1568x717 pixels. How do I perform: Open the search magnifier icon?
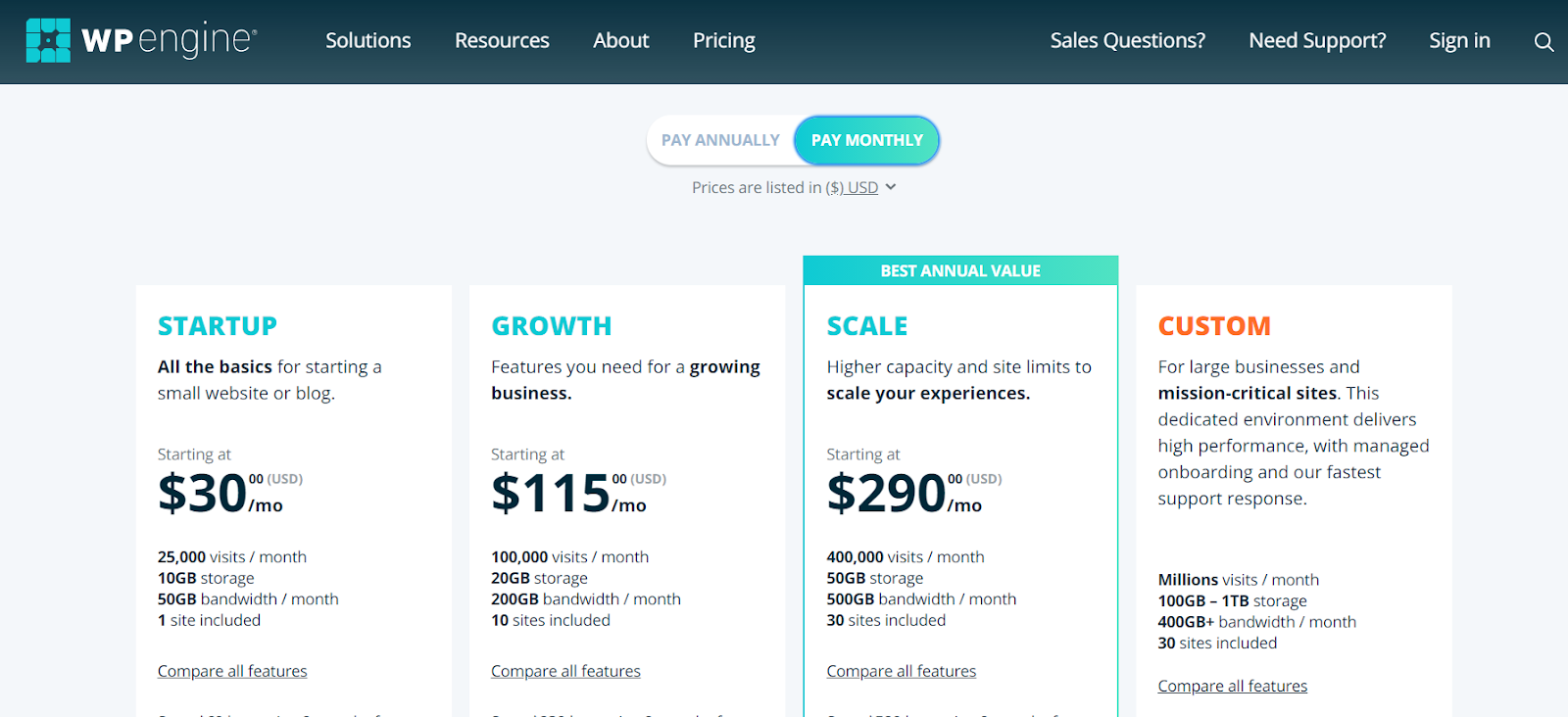(1543, 42)
